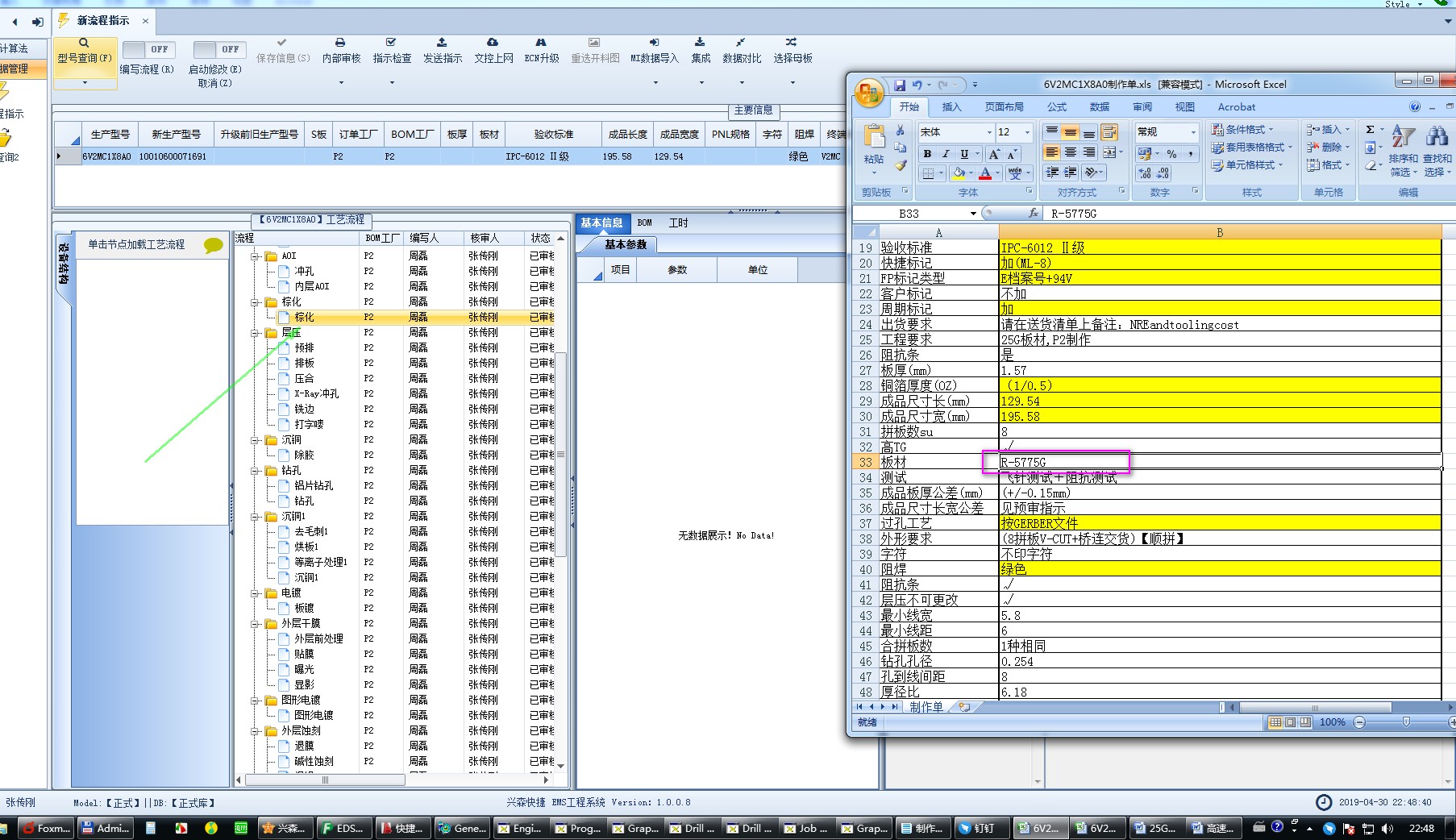
Task: Switch to the 插入 ribbon tab
Action: click(952, 107)
